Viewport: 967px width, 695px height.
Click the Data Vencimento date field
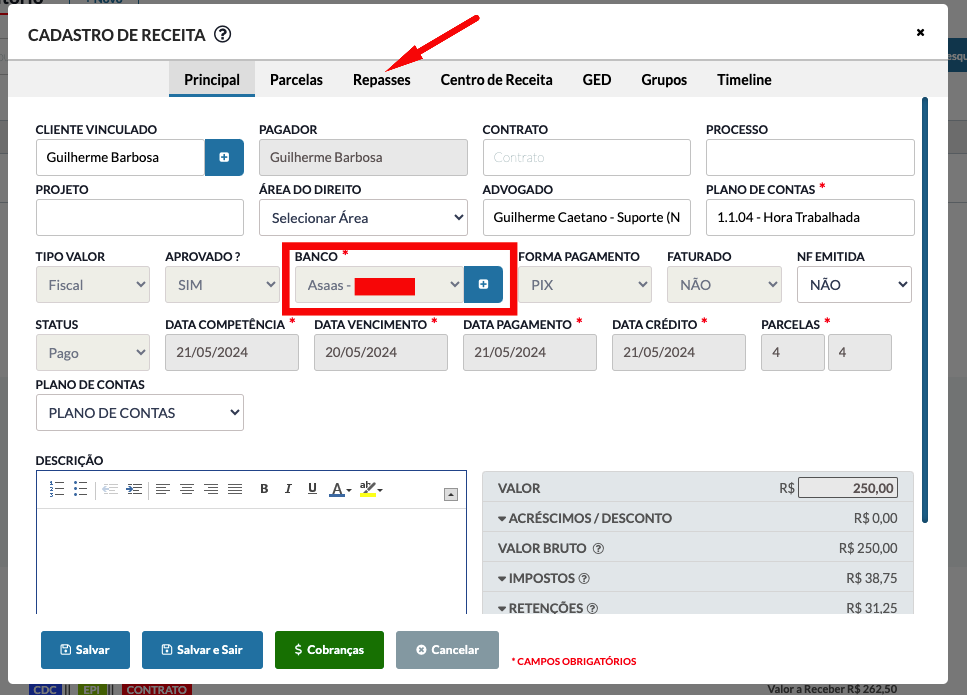click(x=381, y=353)
